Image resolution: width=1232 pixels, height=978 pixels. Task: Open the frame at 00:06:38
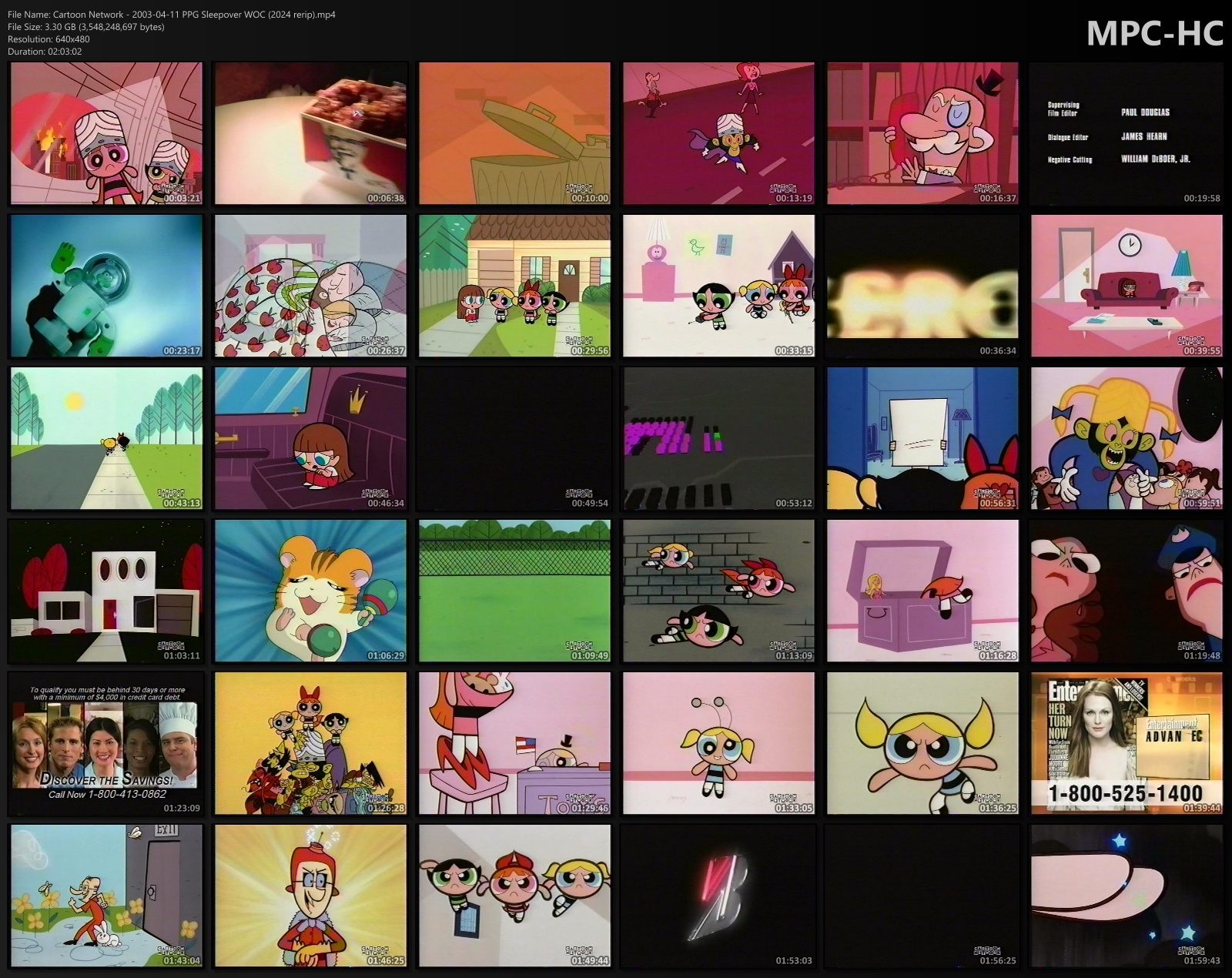point(310,134)
